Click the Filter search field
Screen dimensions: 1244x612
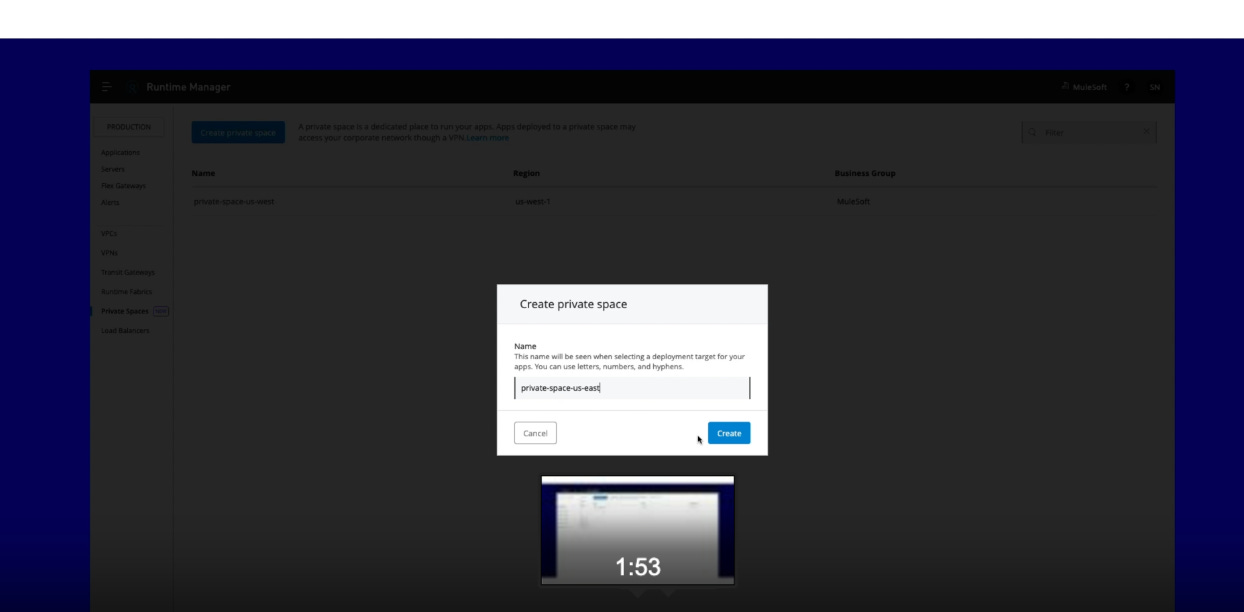pyautogui.click(x=1089, y=132)
